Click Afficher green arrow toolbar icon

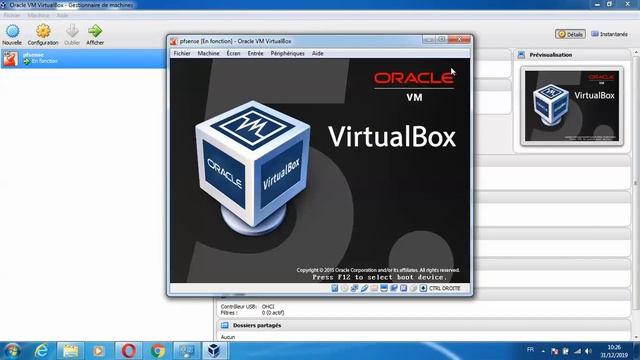95,31
